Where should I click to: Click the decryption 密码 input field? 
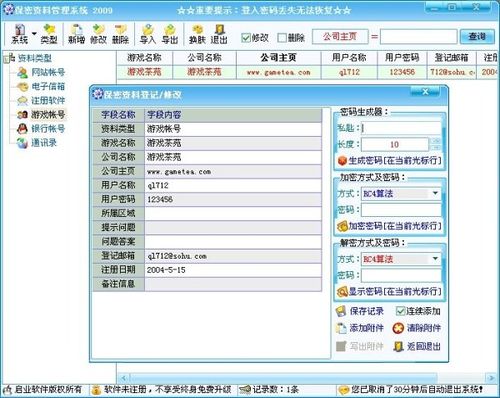401,275
